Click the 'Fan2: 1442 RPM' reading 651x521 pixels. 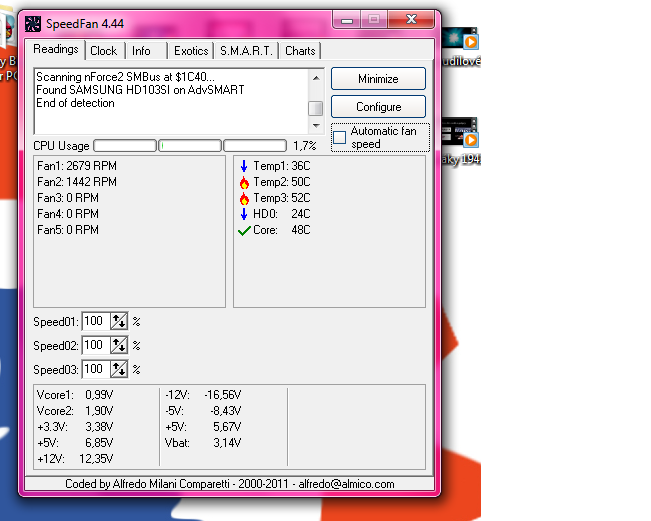tap(77, 182)
